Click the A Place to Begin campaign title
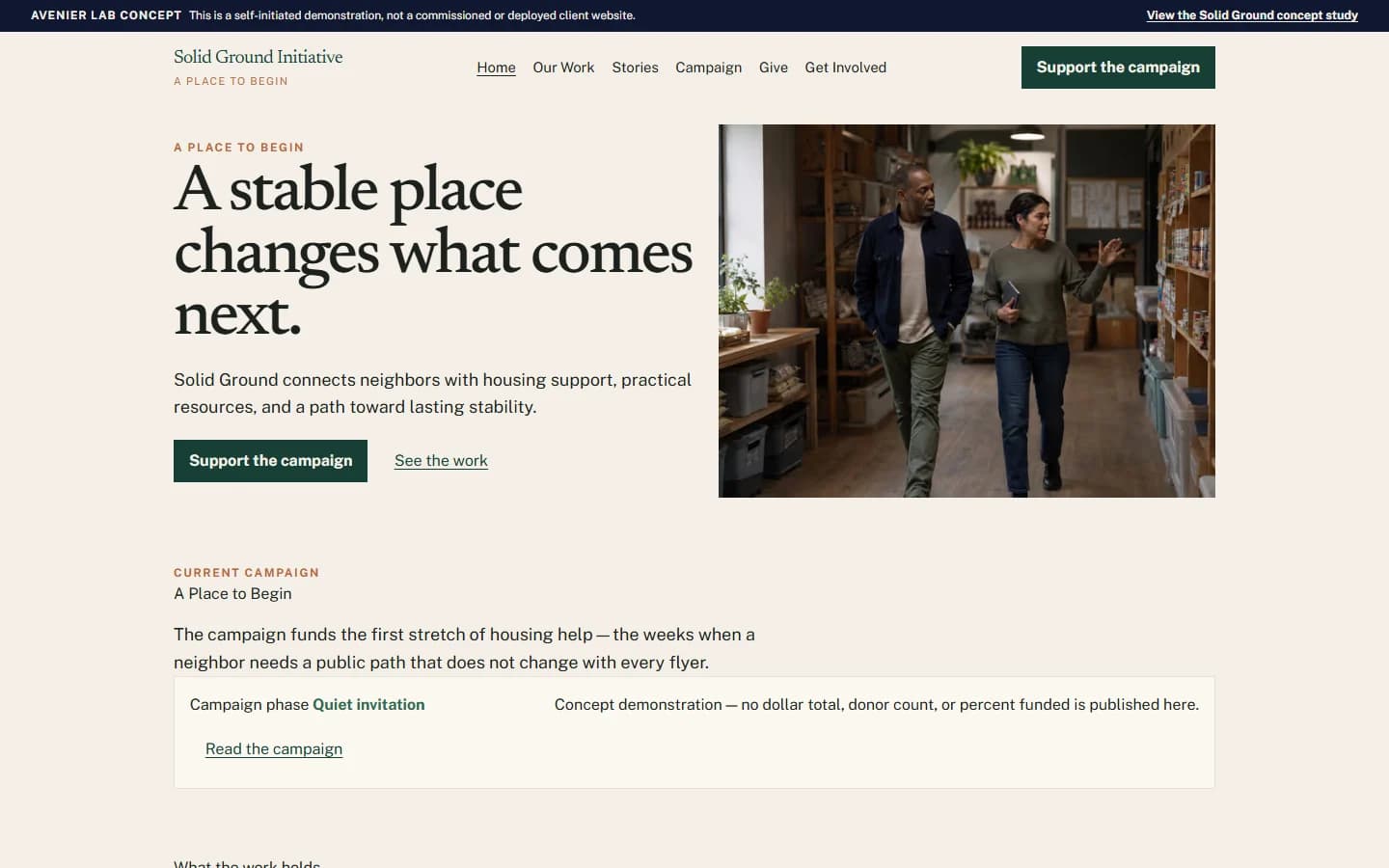Image resolution: width=1389 pixels, height=868 pixels. [232, 594]
